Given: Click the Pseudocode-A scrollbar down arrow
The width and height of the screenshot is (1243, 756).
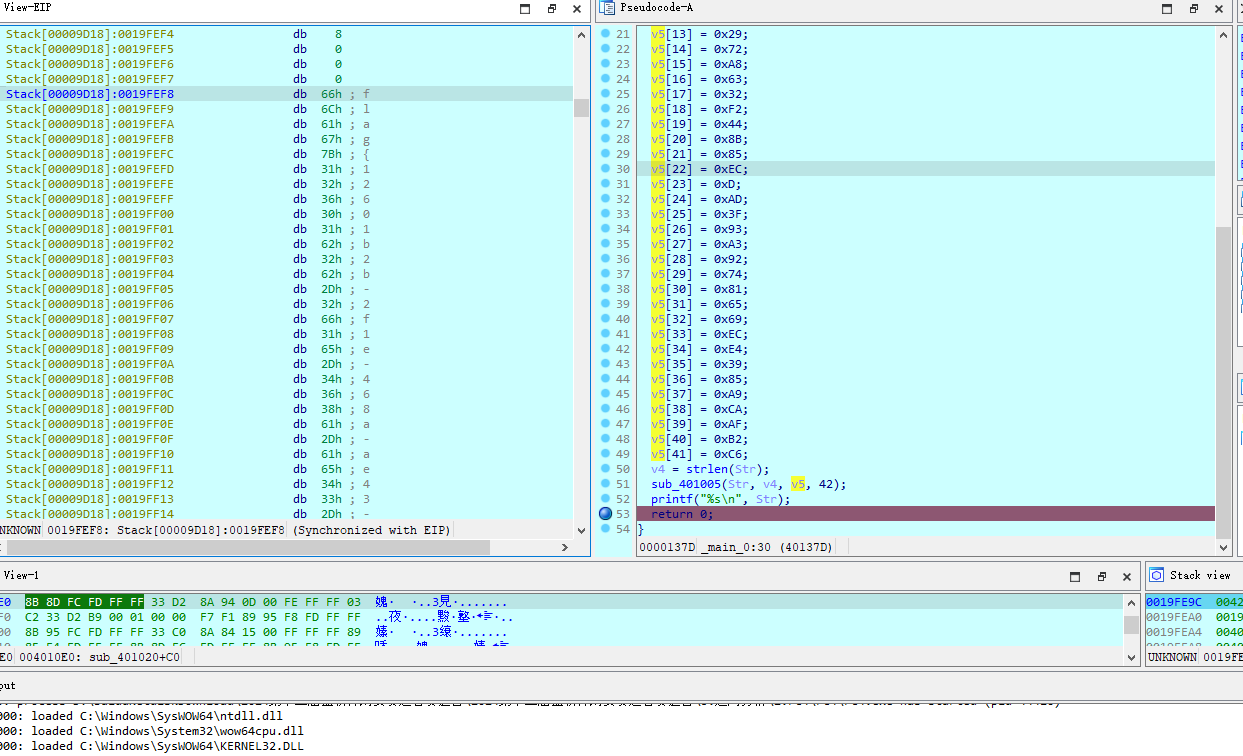Looking at the screenshot, I should point(1223,547).
